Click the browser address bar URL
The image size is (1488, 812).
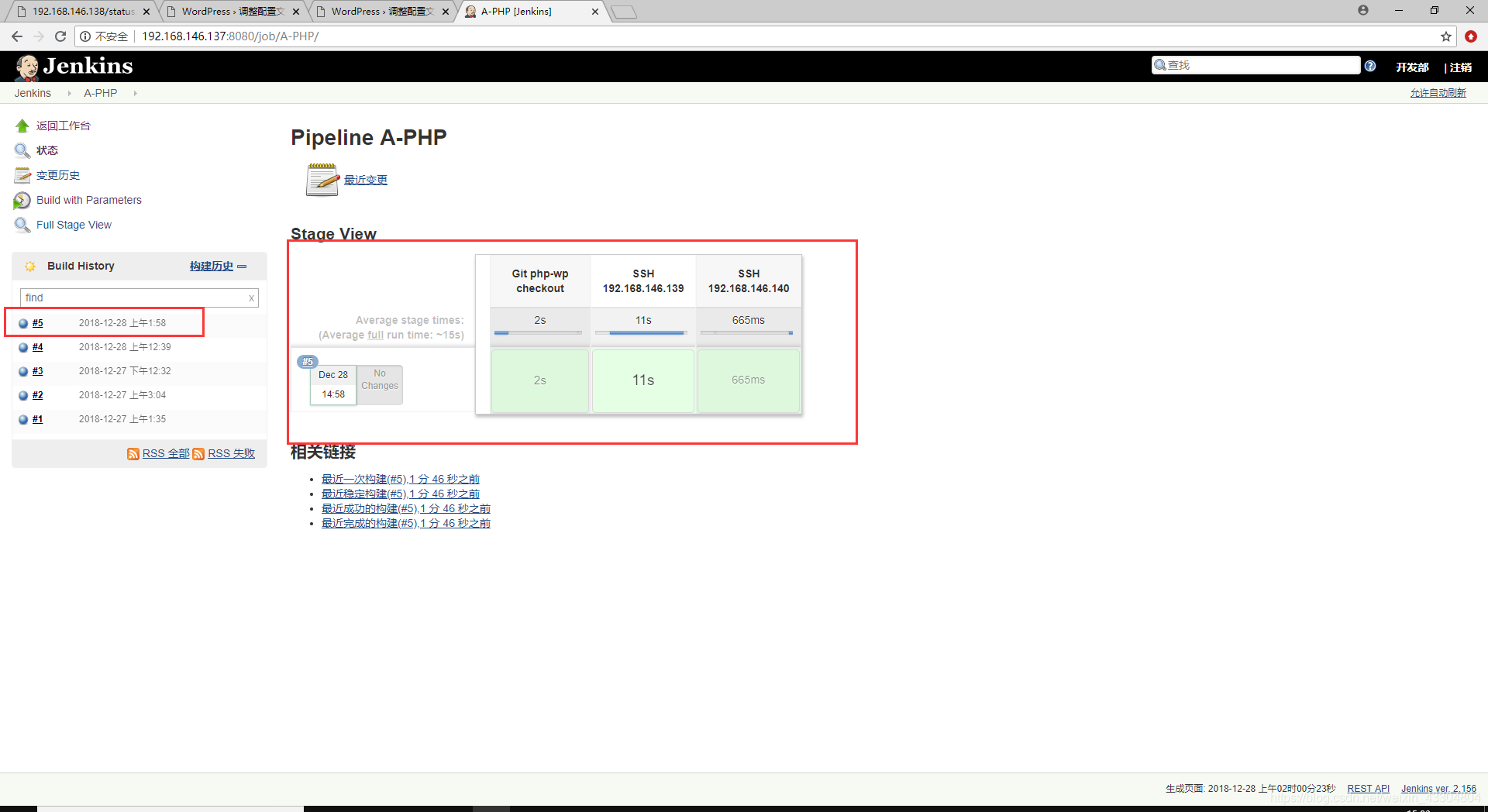230,36
